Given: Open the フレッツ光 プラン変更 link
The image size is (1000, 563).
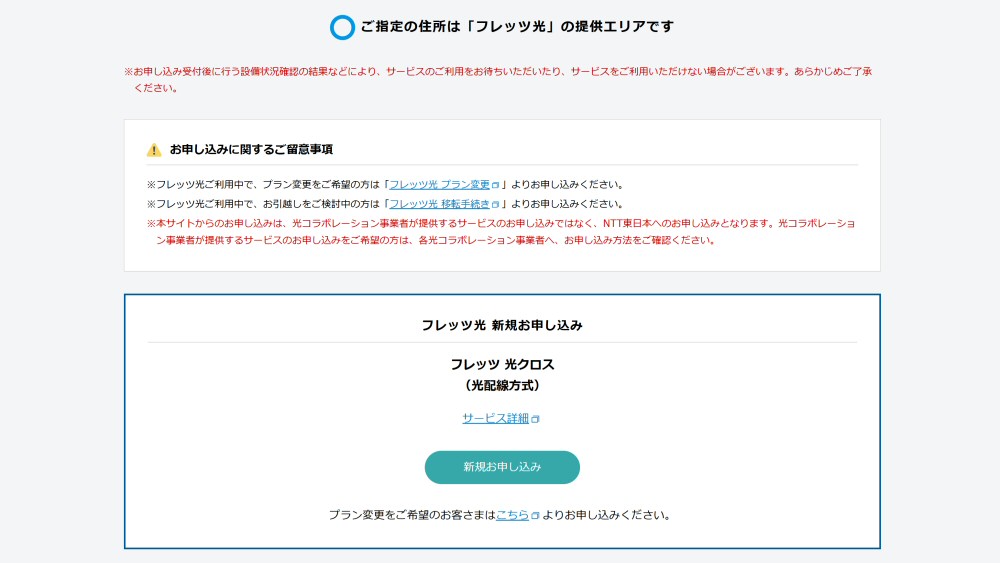Looking at the screenshot, I should coord(439,185).
